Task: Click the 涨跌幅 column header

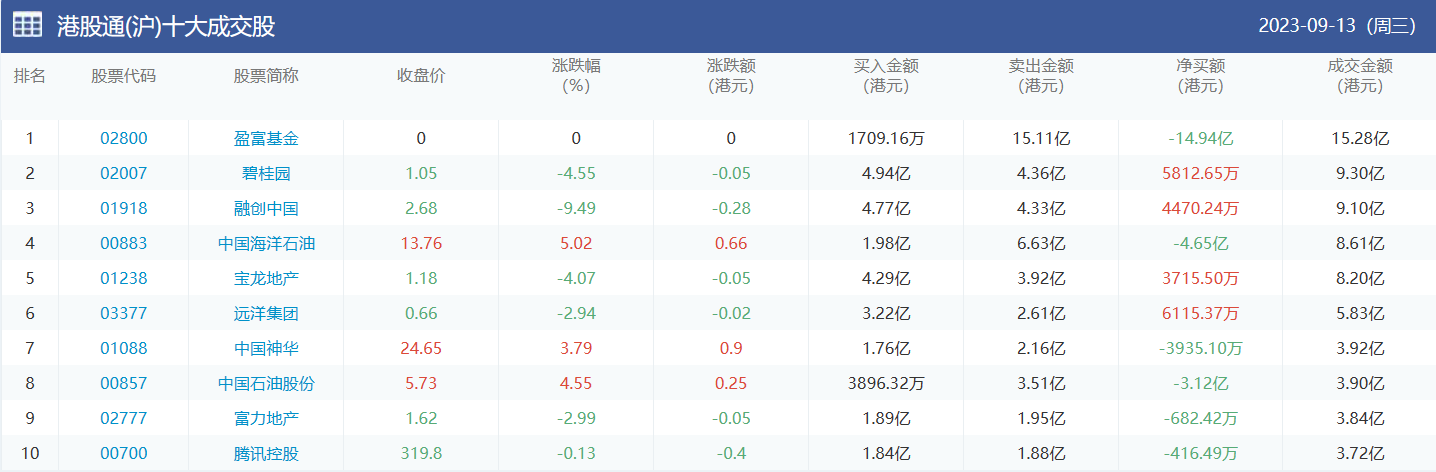Action: tap(576, 76)
